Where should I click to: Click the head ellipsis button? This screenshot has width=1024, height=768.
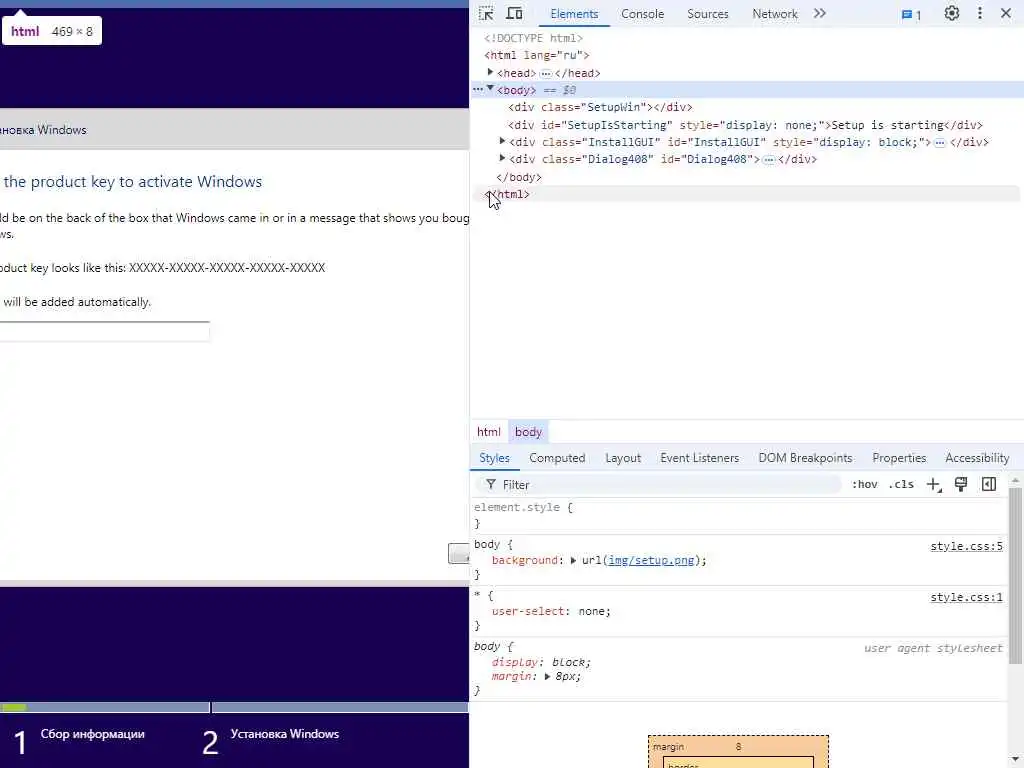pos(546,74)
